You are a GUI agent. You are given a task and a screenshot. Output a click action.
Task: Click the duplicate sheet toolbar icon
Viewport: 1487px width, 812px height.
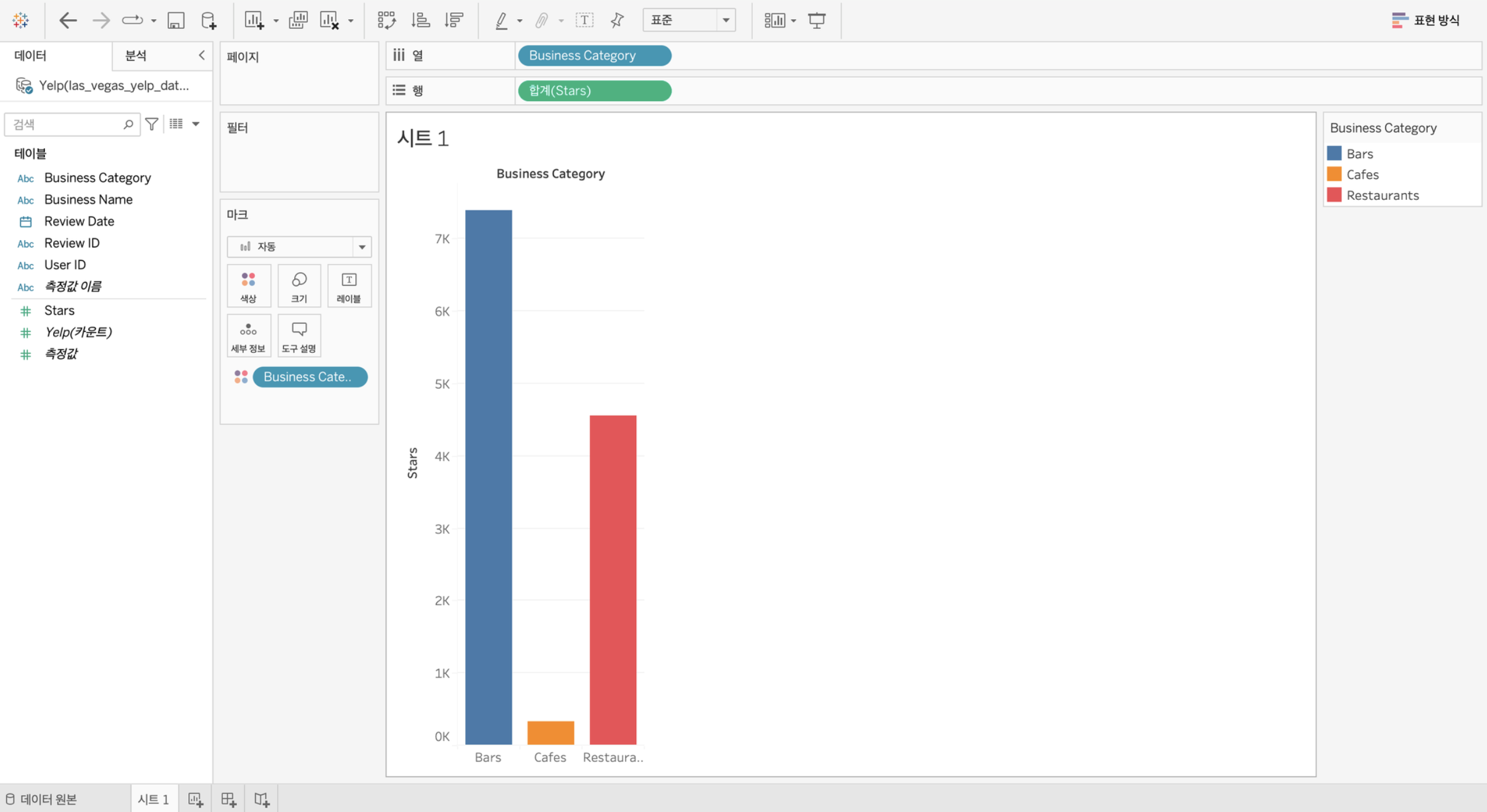(x=298, y=20)
